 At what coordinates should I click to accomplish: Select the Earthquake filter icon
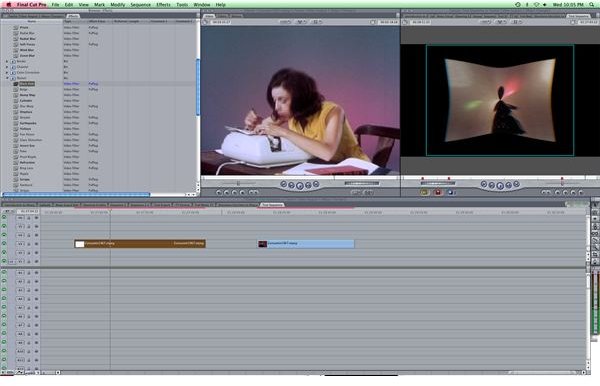[x=16, y=123]
